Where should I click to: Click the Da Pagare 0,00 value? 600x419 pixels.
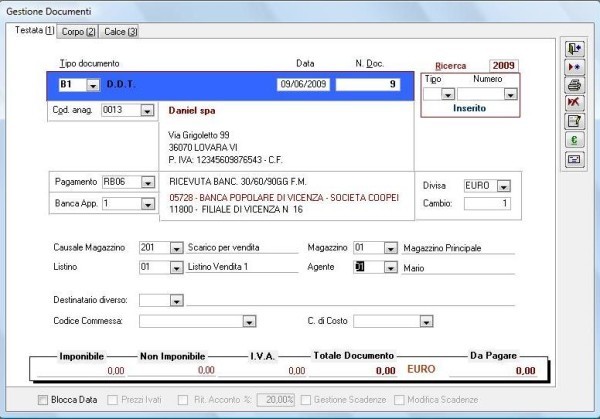525,371
